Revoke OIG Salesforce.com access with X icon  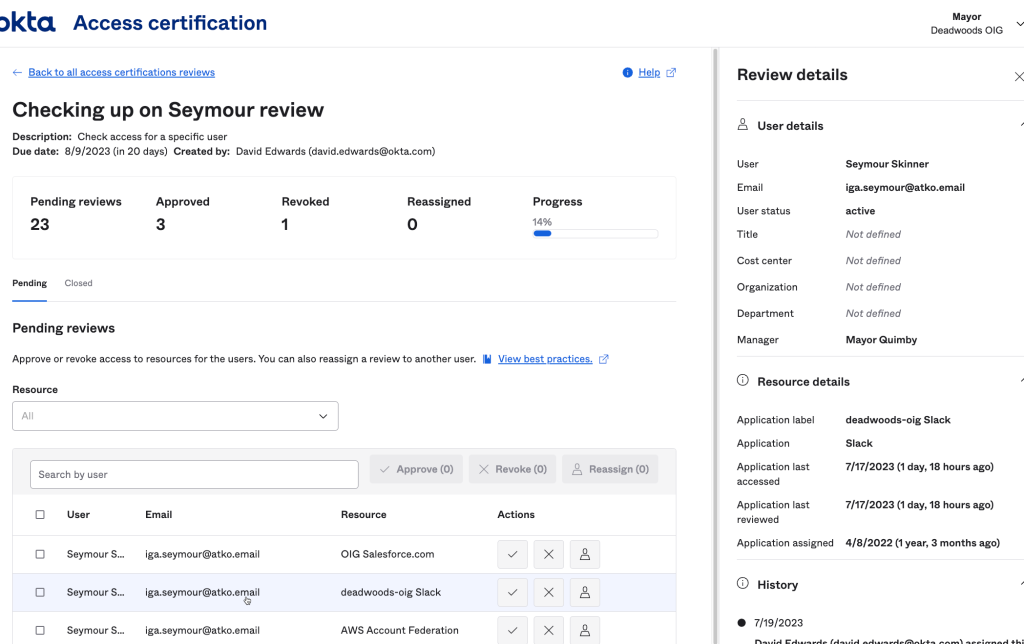coord(548,554)
